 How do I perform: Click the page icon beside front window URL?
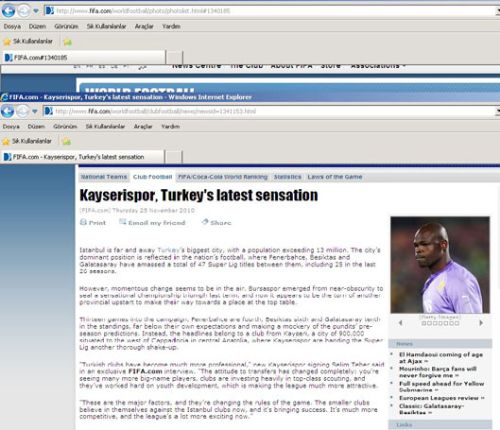coord(48,111)
